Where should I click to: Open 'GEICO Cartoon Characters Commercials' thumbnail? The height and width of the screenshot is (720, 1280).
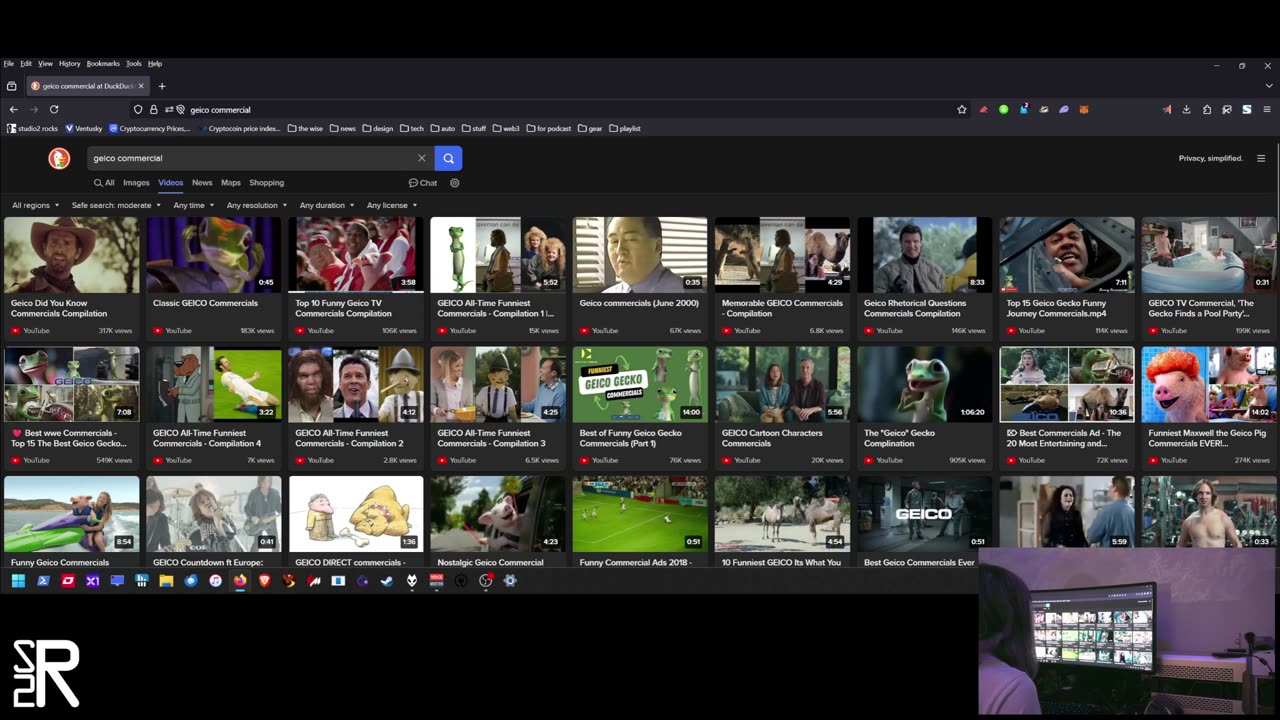[x=782, y=384]
